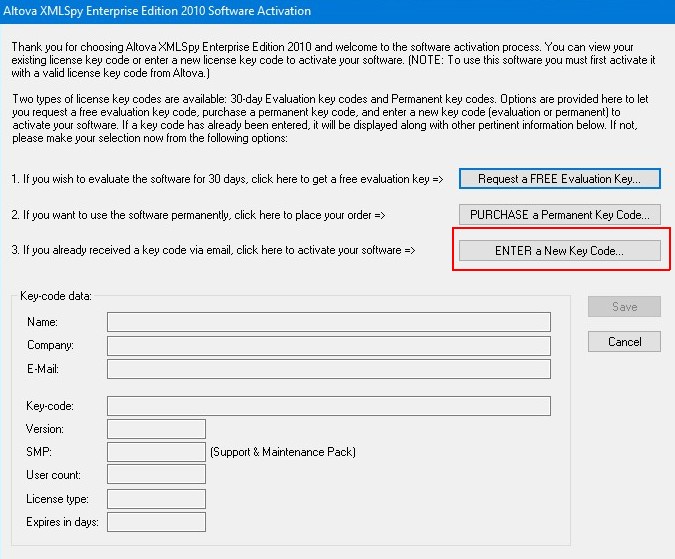Click the 'Key-code:' label
This screenshot has height=559, width=675.
coord(50,406)
